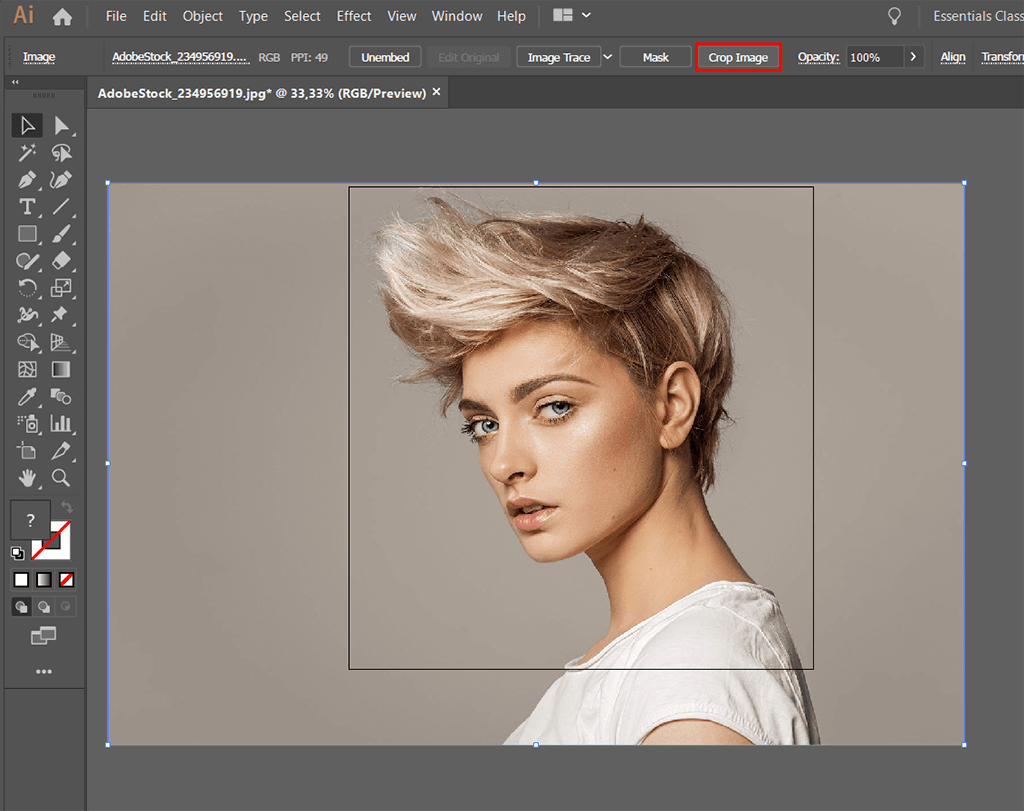Open the workspace switcher chevron
Screen dimensions: 1024x811
point(587,15)
